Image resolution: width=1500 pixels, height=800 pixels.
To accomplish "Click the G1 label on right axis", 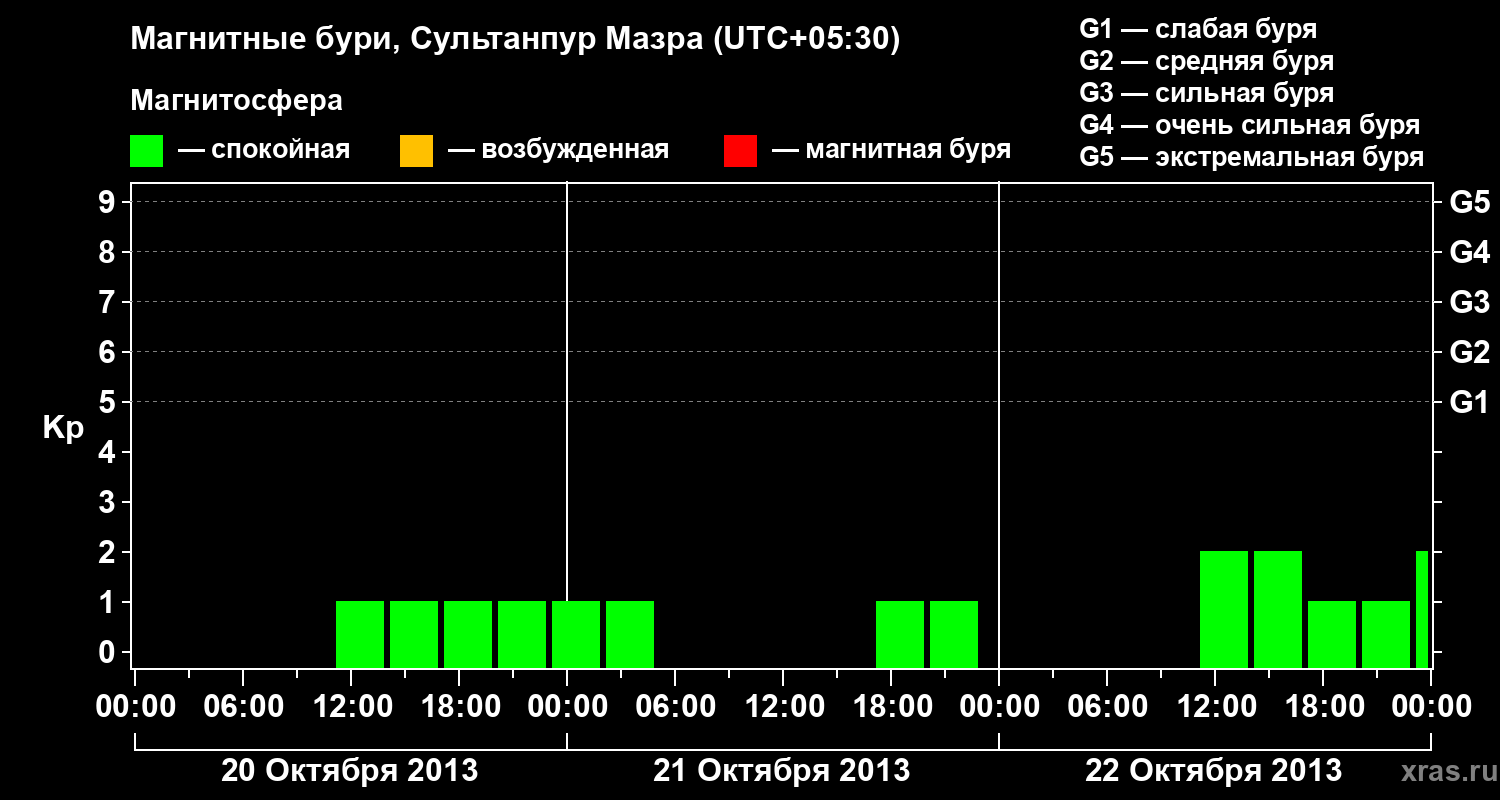I will [1469, 403].
